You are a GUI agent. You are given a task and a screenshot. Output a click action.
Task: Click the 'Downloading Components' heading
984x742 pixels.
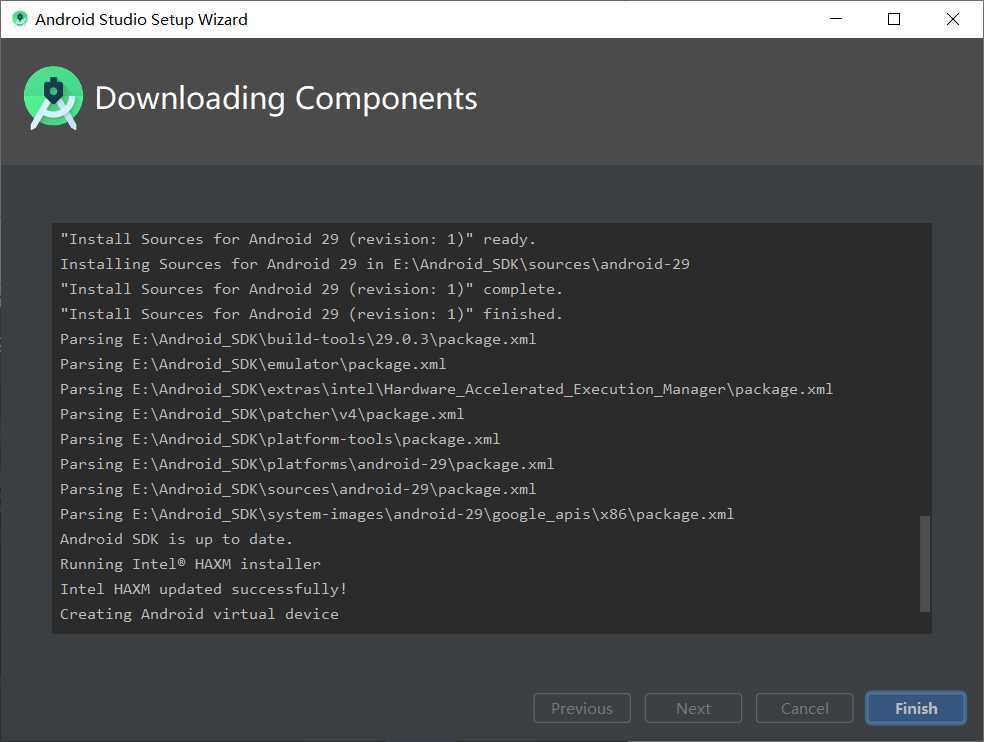(286, 99)
